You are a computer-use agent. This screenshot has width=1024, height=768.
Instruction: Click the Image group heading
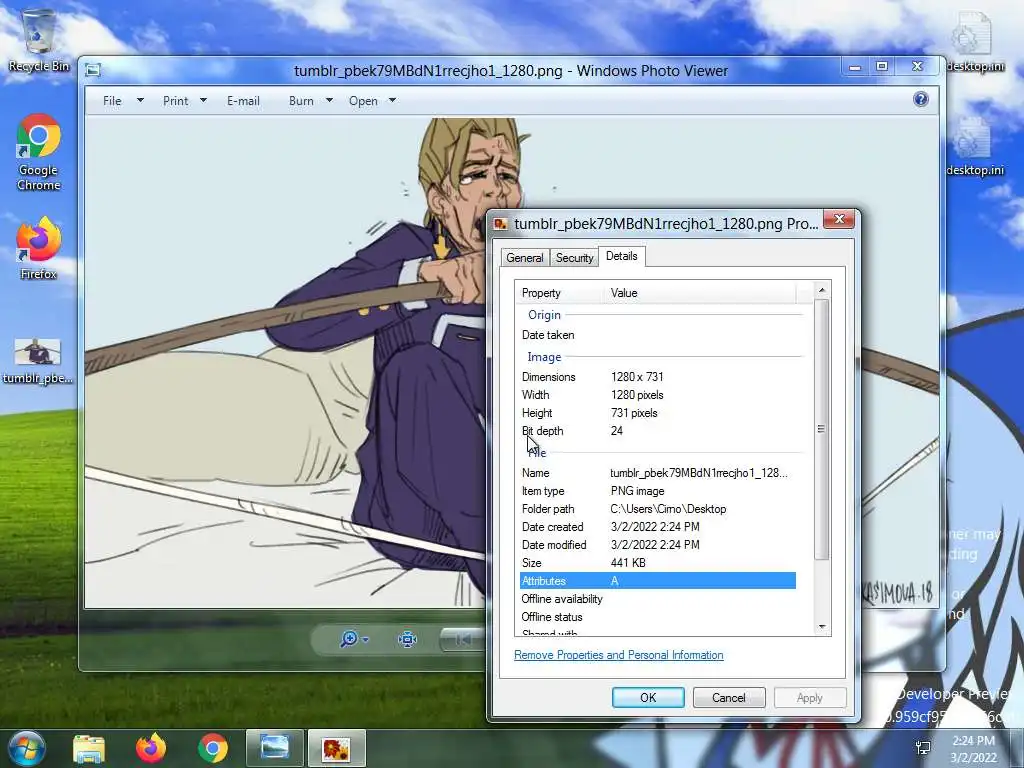(544, 357)
